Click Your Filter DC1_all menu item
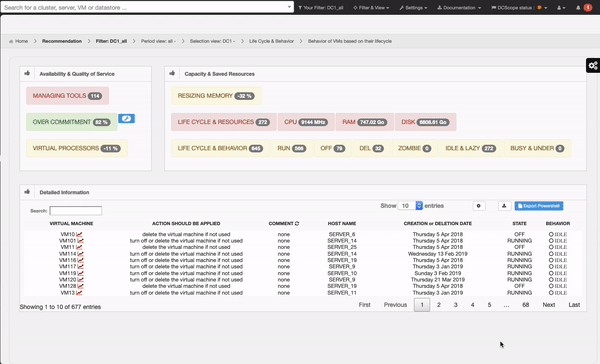 [x=321, y=8]
